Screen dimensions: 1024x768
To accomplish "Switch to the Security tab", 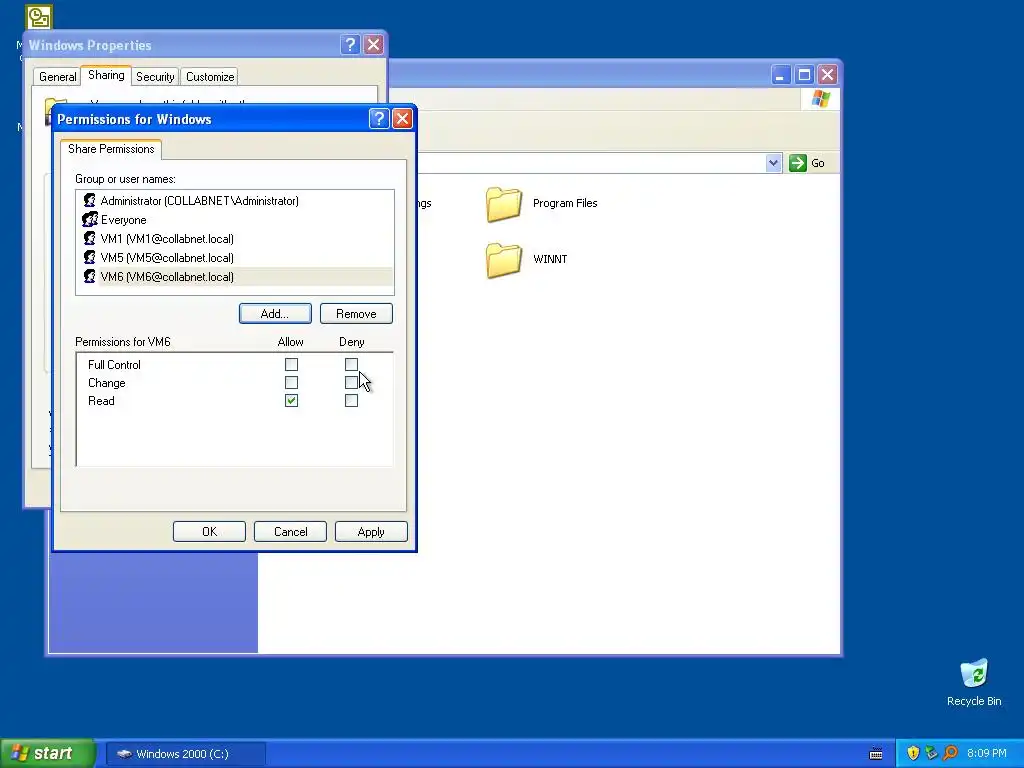I will point(155,77).
